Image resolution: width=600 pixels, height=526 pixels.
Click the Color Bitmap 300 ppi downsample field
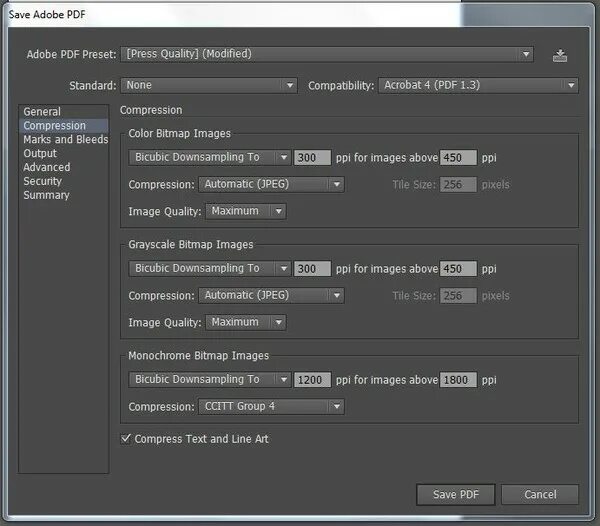coord(312,158)
